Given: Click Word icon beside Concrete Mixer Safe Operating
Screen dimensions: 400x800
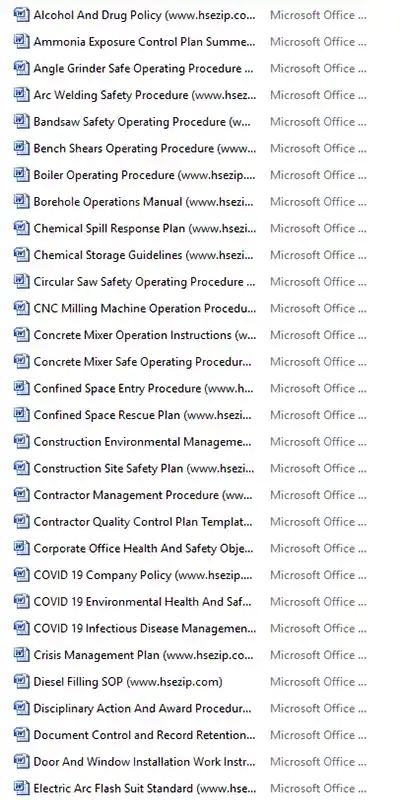Looking at the screenshot, I should [x=21, y=361].
